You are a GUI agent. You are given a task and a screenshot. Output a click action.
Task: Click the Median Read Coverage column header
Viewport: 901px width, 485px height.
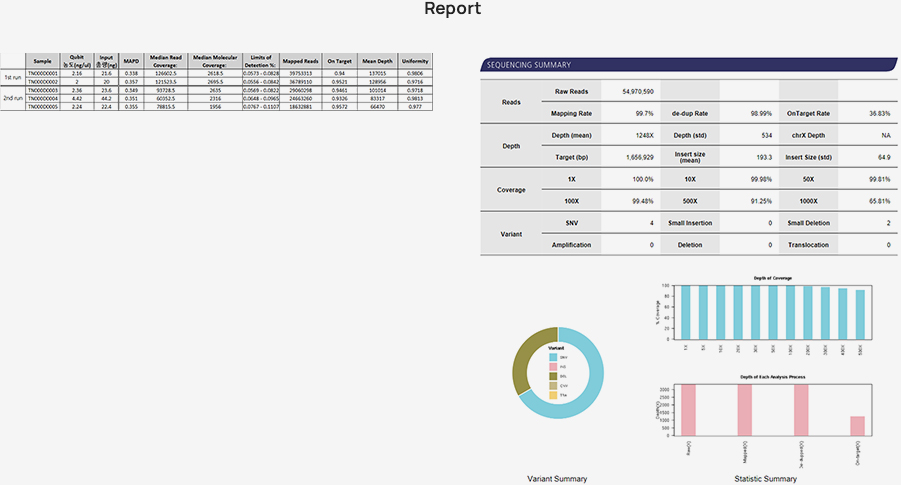coord(165,61)
